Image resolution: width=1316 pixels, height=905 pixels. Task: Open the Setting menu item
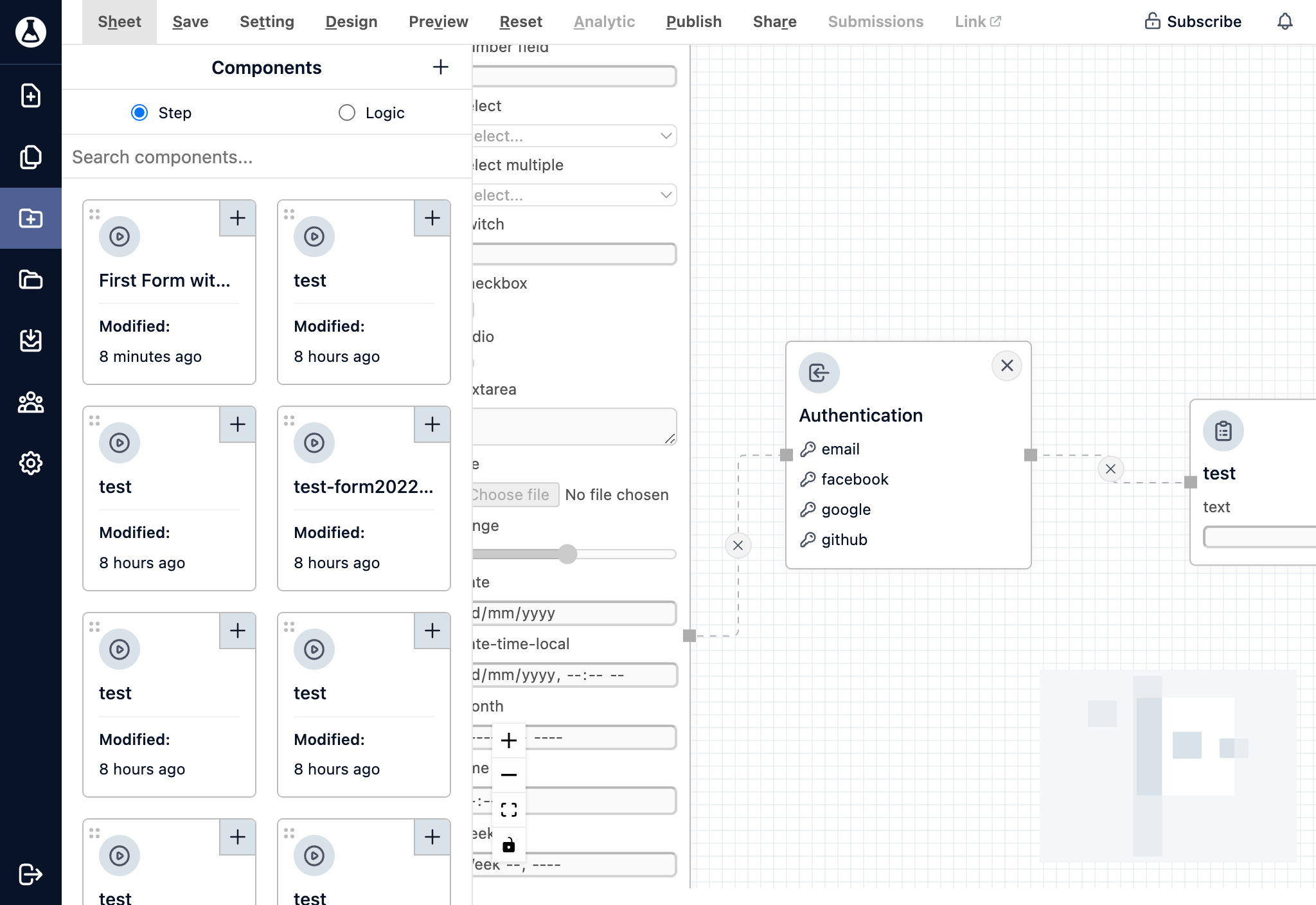point(267,22)
